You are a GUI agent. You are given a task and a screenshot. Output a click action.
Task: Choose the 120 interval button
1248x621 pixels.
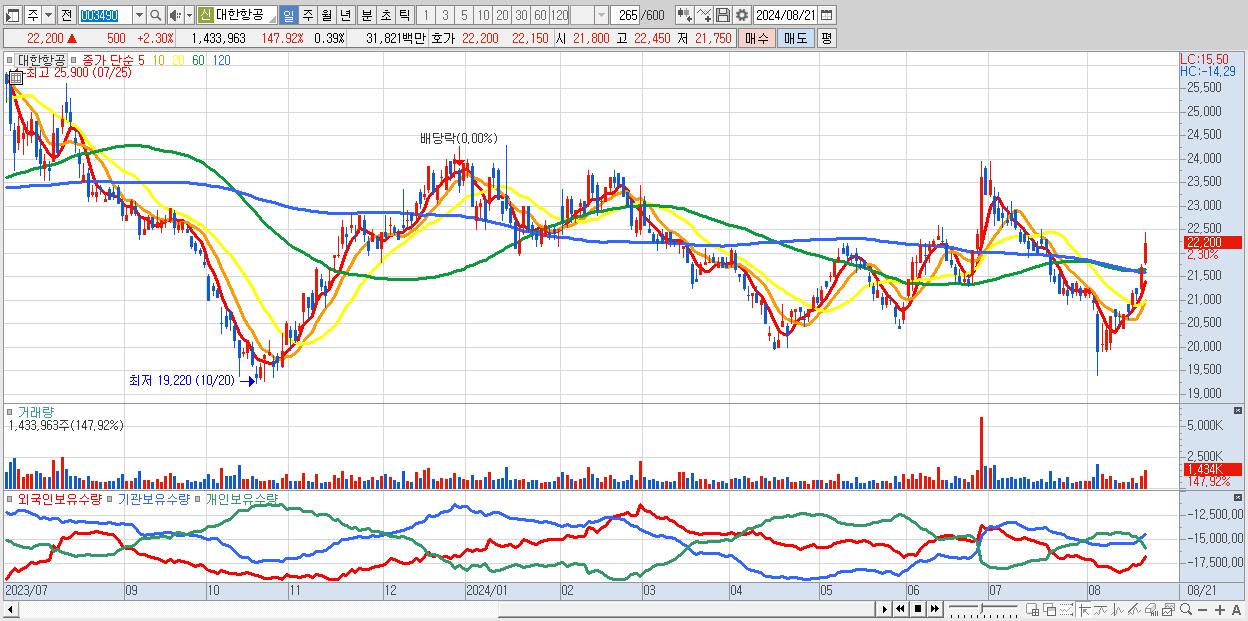560,15
